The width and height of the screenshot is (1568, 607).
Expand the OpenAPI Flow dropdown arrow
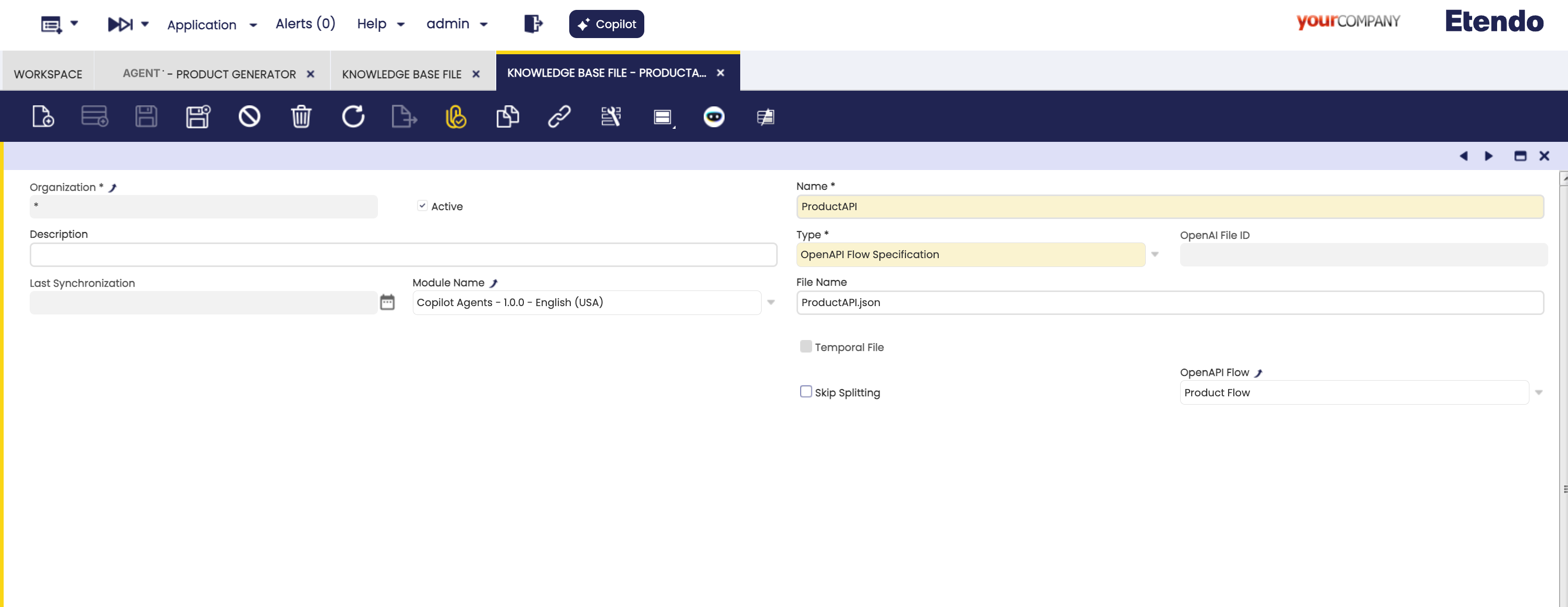[x=1539, y=392]
